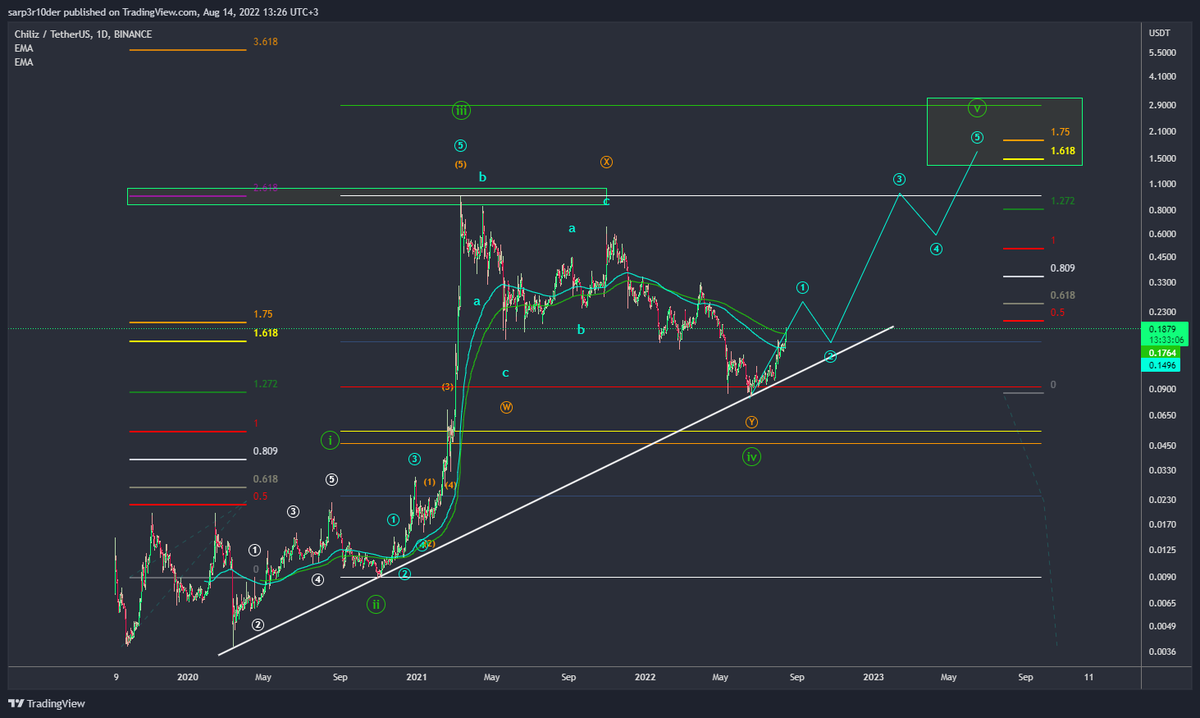This screenshot has height=718, width=1200.
Task: Select the green 0.1879 current price tag
Action: click(x=1162, y=327)
